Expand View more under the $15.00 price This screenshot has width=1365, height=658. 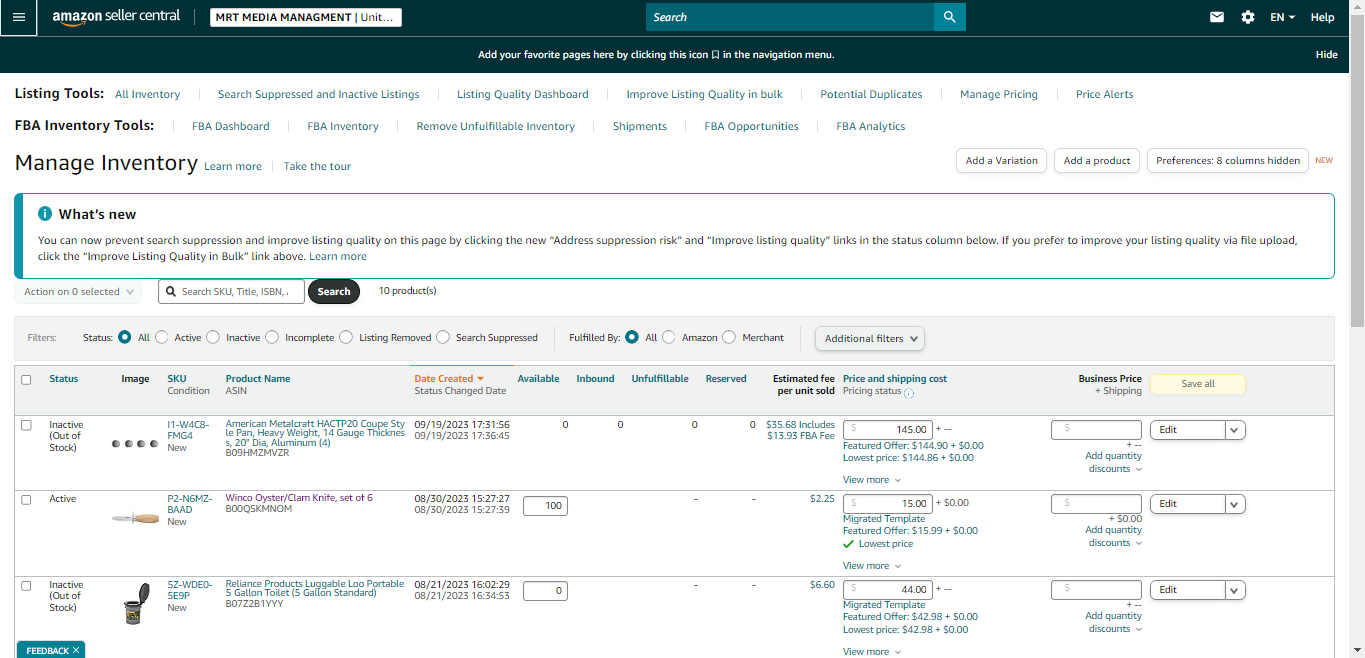tap(872, 566)
